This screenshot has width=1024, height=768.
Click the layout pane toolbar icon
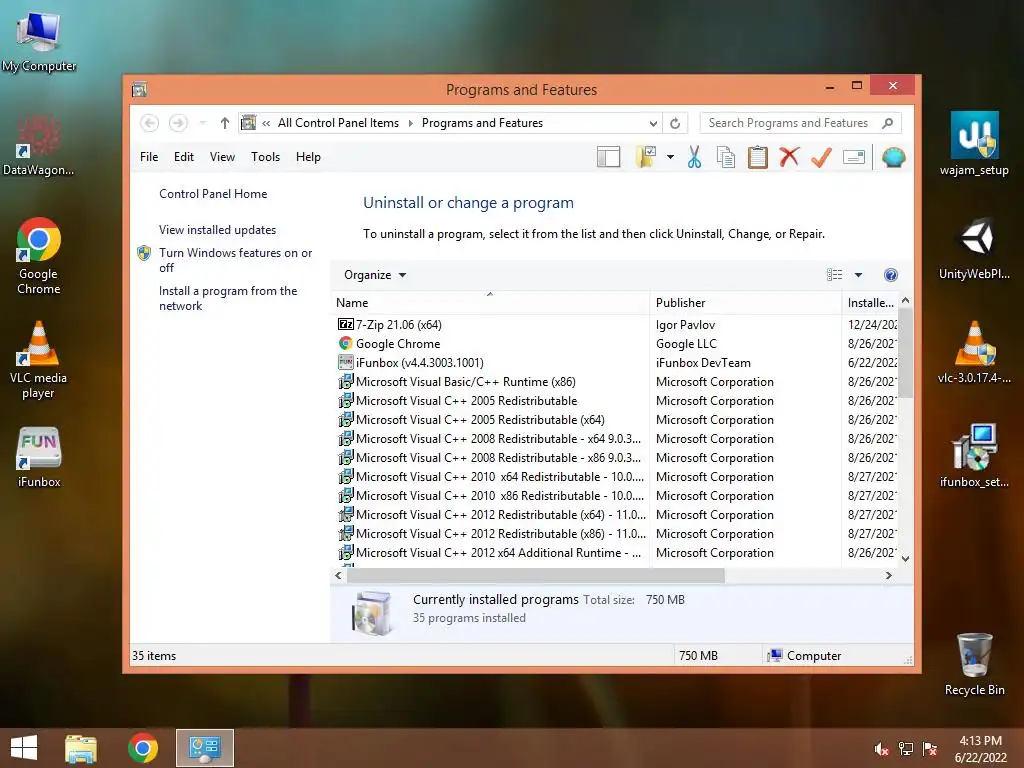(x=609, y=157)
